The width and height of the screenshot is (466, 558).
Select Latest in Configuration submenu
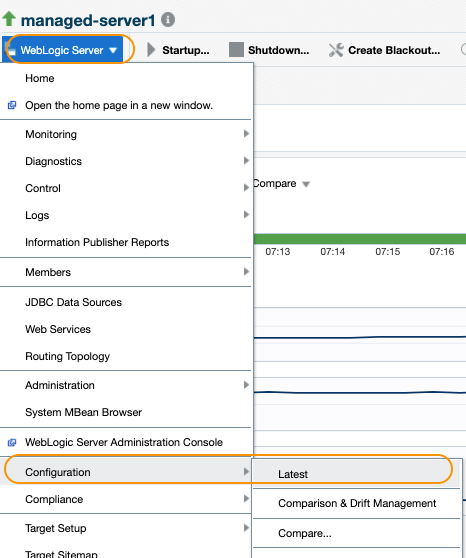point(356,474)
